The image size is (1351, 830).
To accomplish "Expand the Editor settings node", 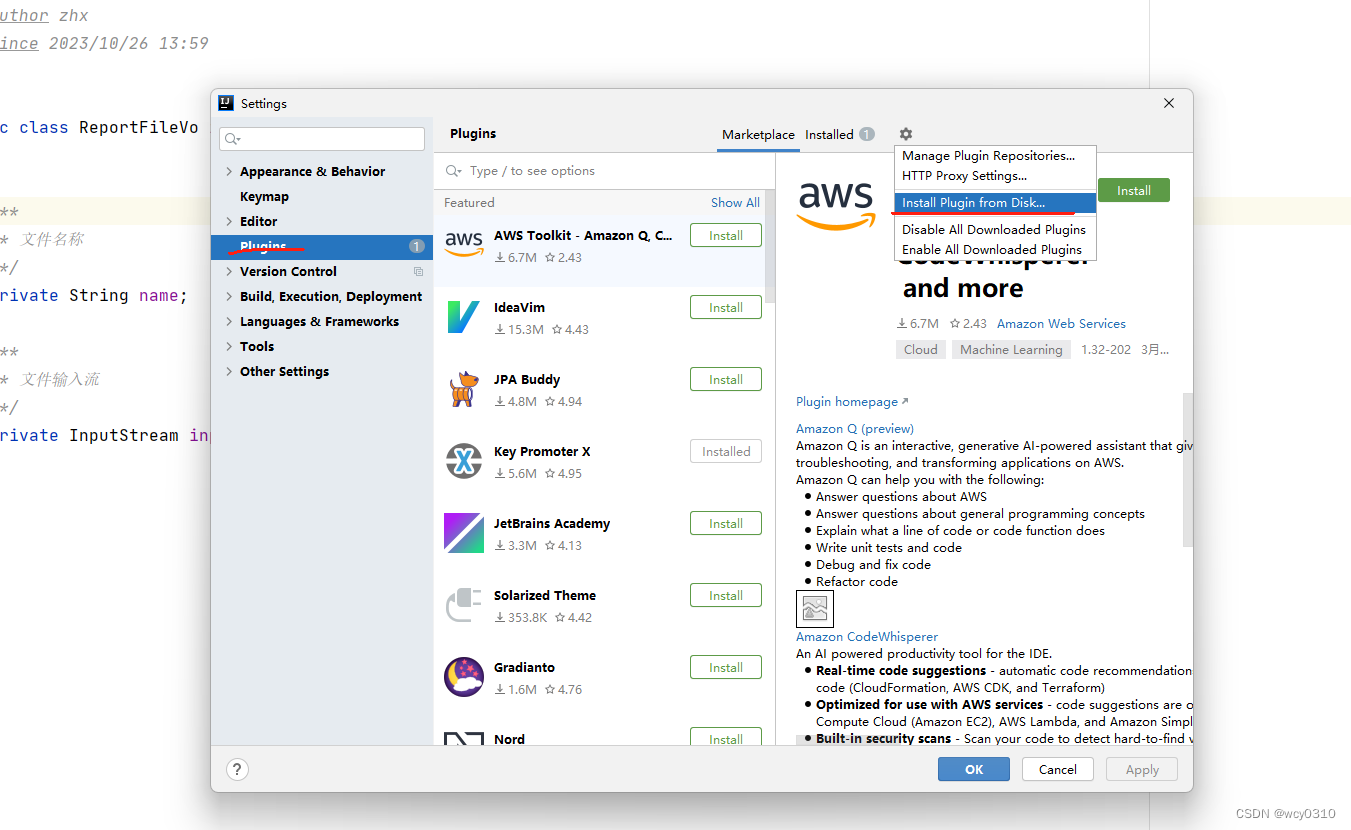I will pyautogui.click(x=229, y=222).
